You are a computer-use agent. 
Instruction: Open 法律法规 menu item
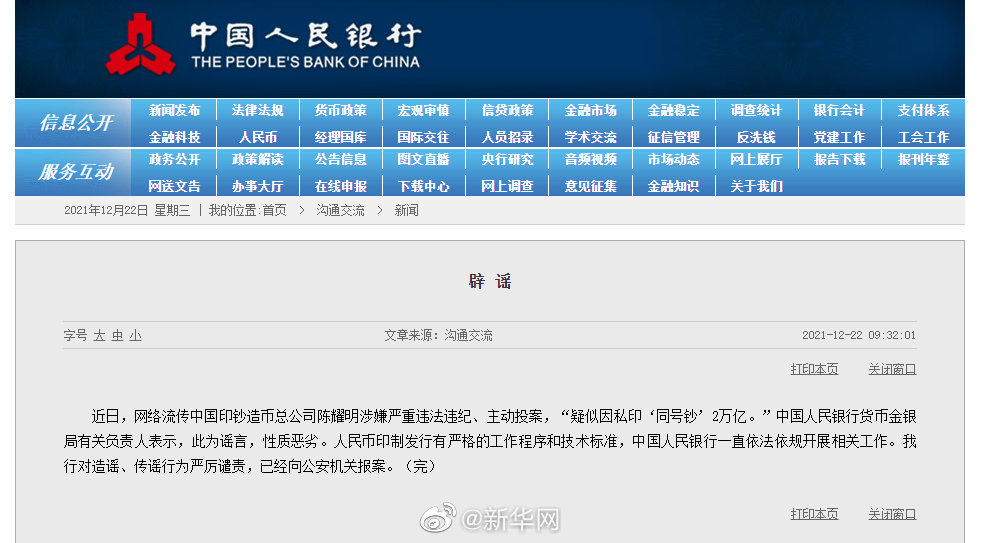point(257,110)
